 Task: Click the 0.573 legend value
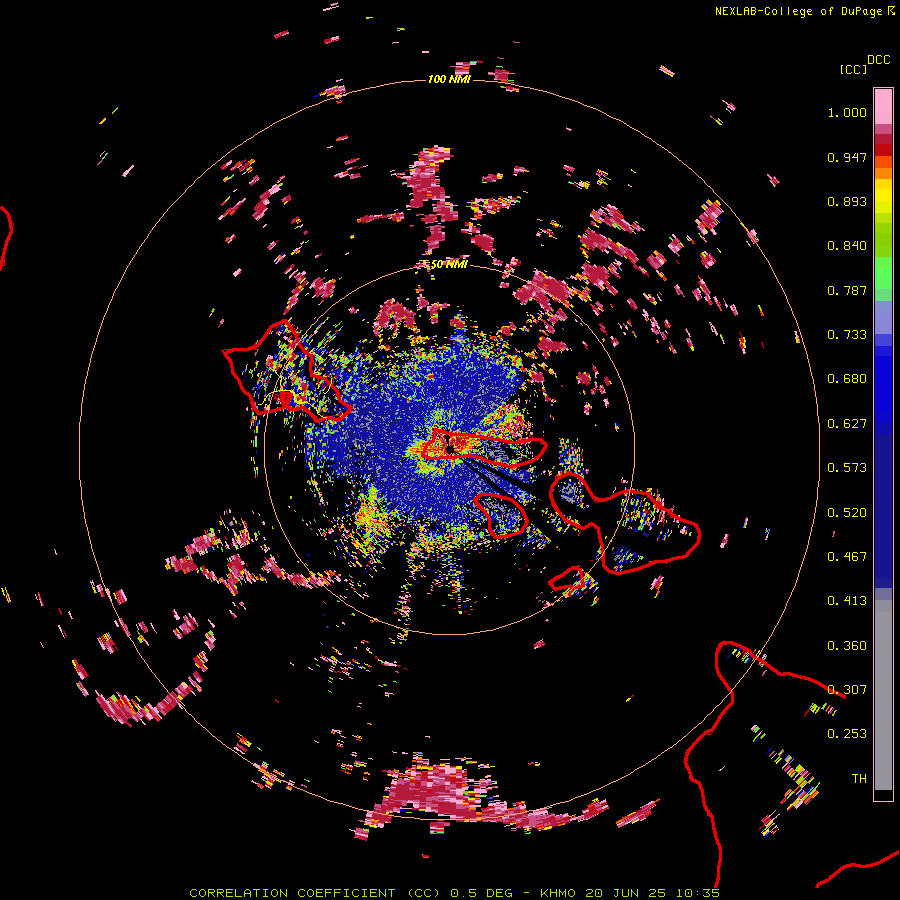pos(847,468)
